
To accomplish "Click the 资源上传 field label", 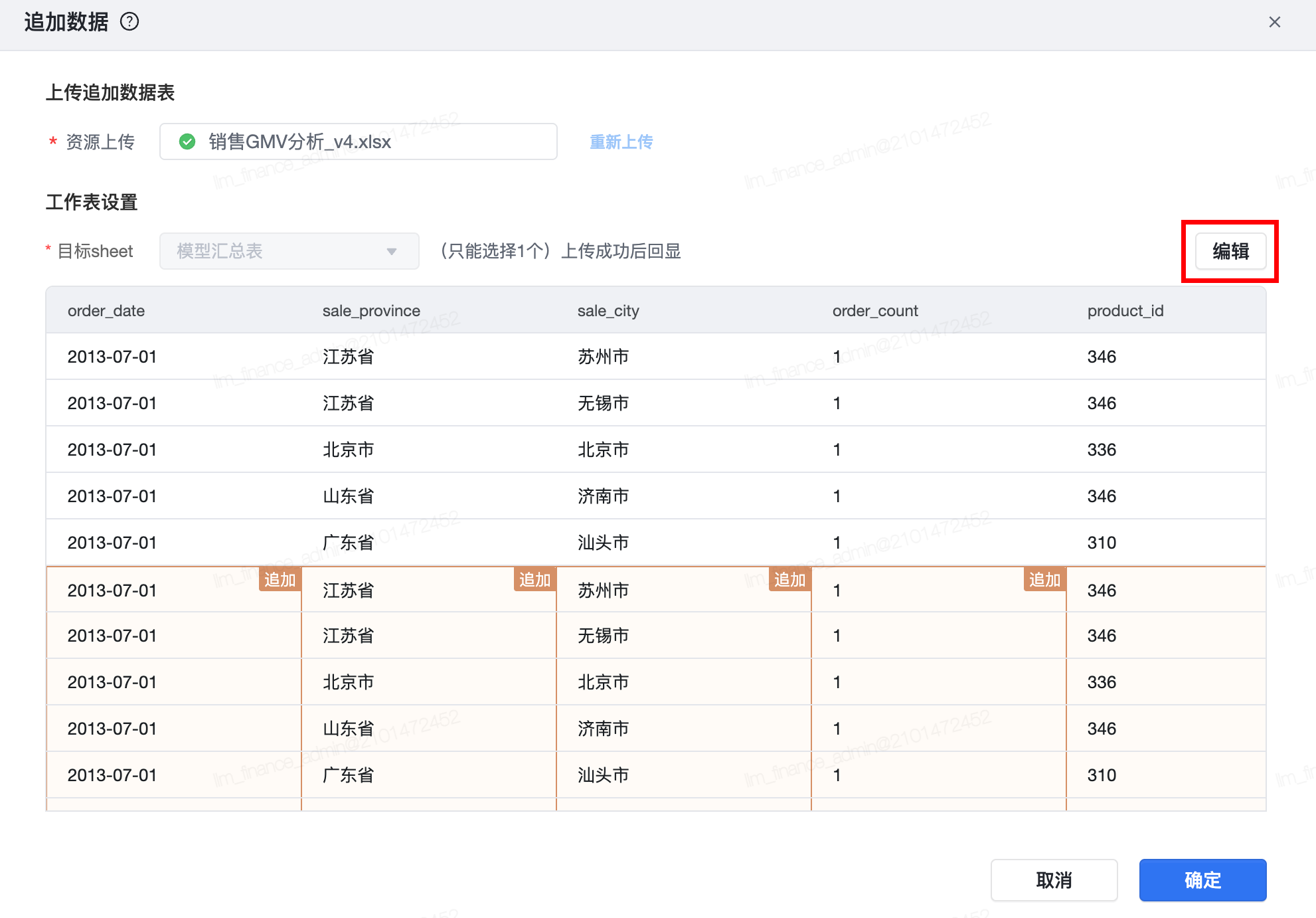I will 100,141.
